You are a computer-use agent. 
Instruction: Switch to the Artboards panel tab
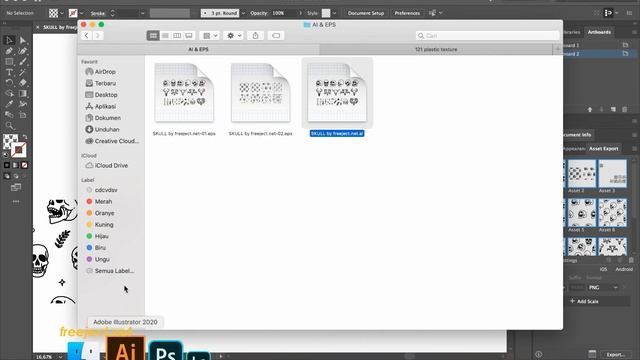click(599, 32)
